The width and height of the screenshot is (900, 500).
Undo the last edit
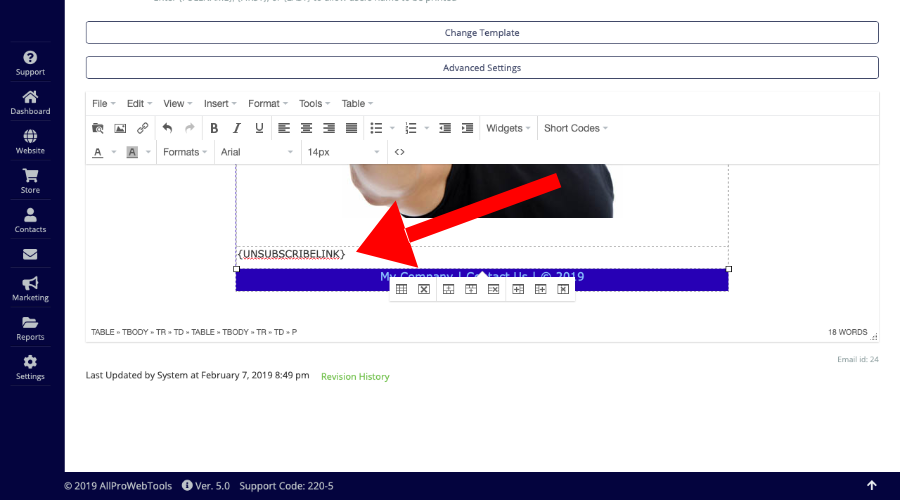click(x=167, y=128)
